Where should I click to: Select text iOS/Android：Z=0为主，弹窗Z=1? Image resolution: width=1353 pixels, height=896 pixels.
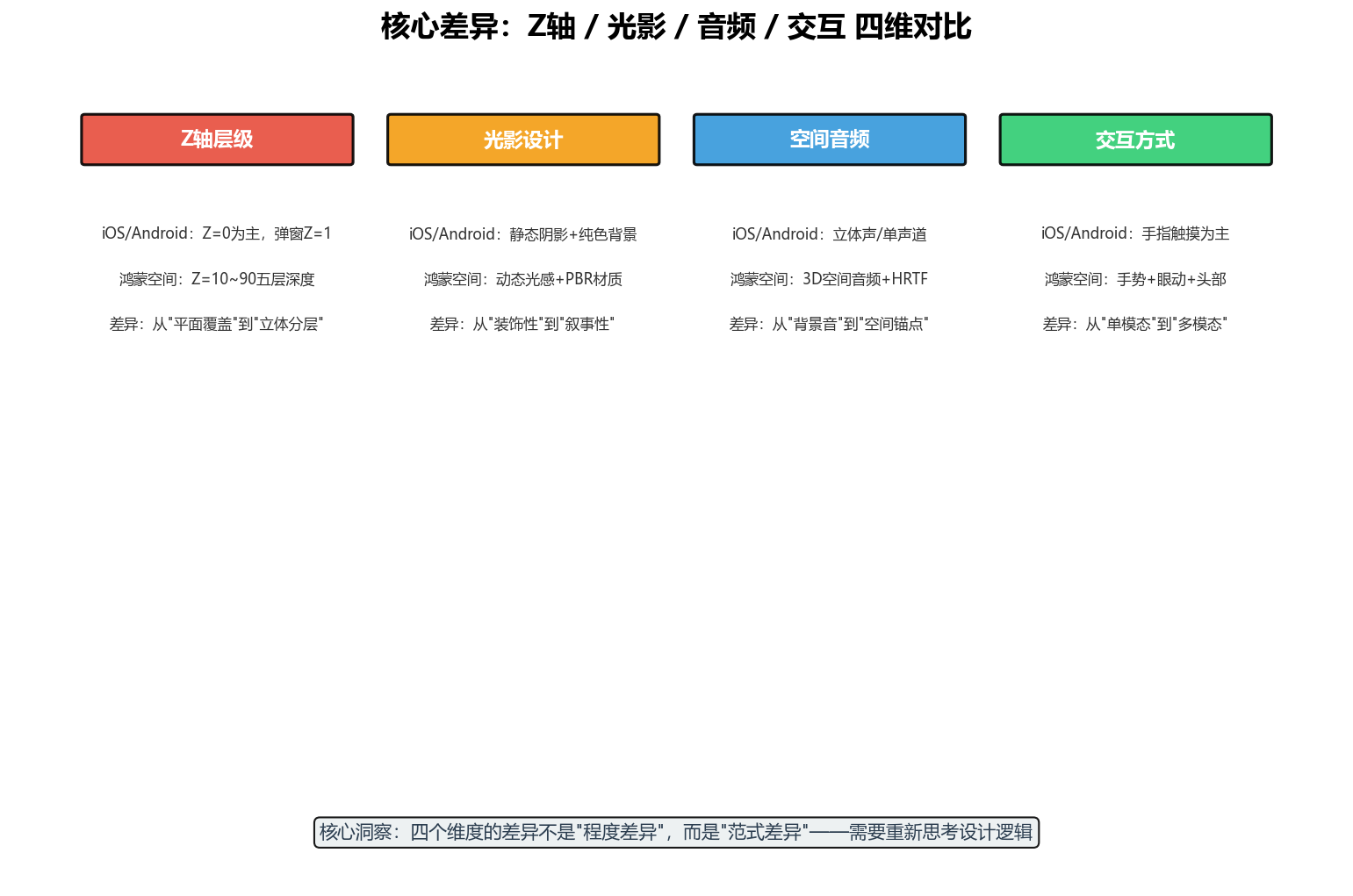pos(217,233)
